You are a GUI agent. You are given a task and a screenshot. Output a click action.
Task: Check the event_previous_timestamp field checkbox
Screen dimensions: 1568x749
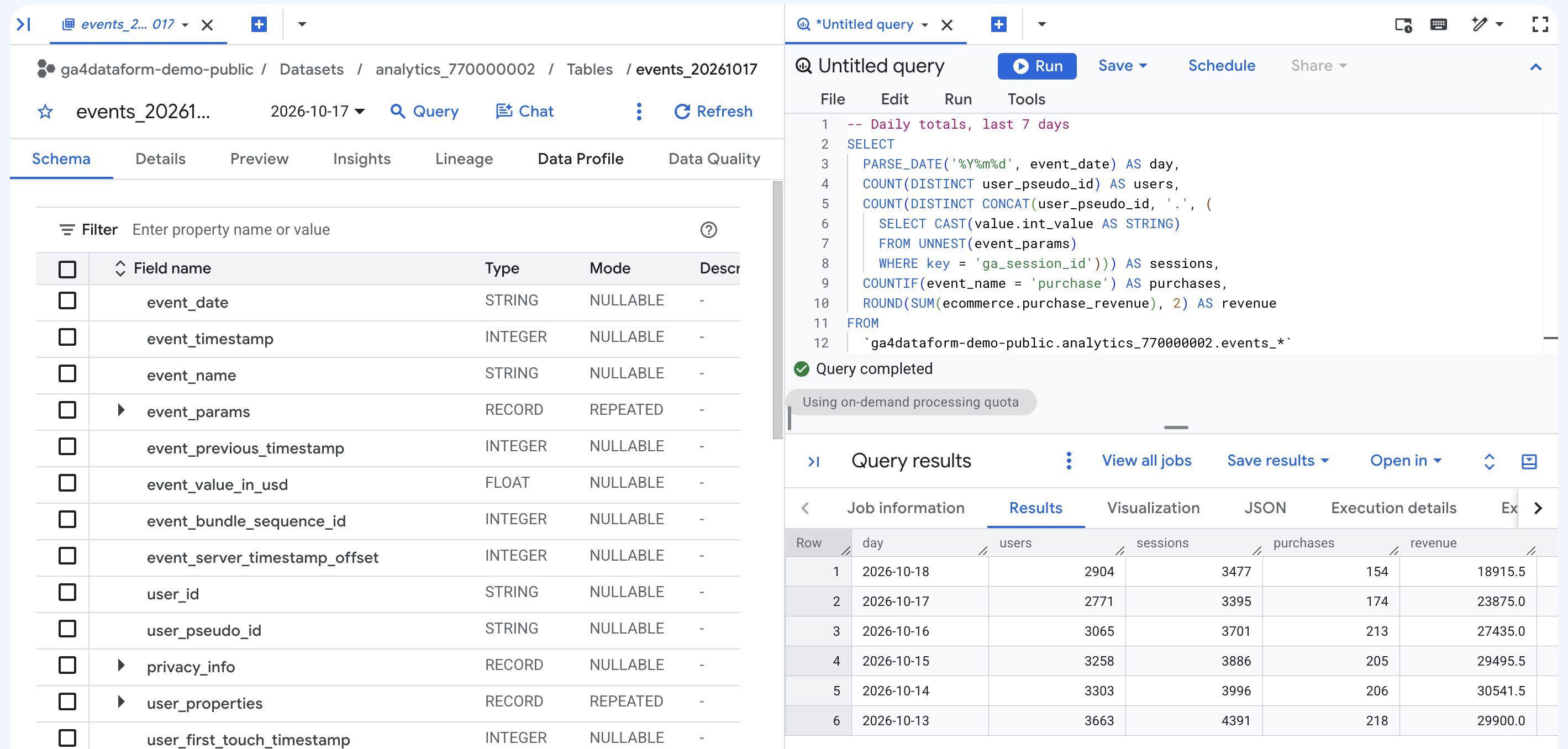[67, 447]
